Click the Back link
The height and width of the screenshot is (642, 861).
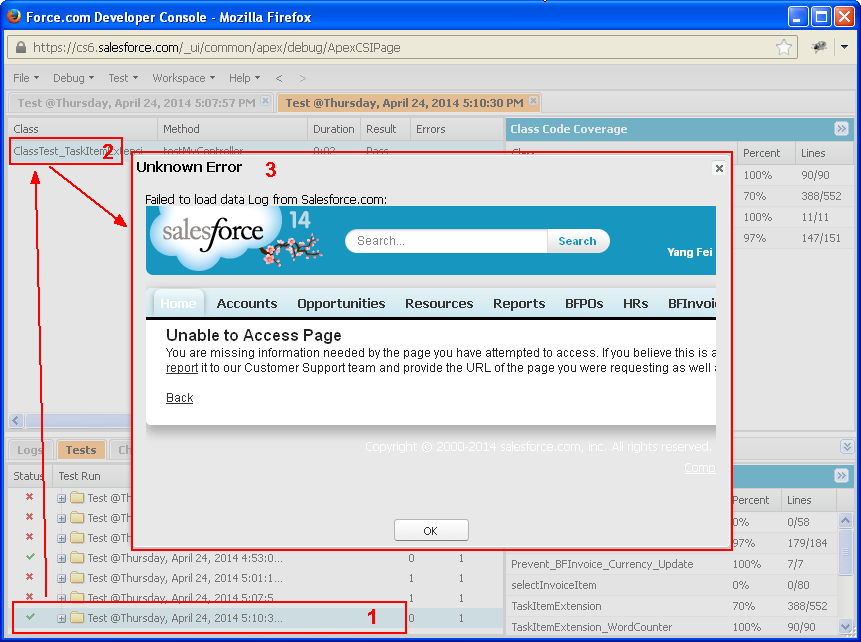(x=180, y=398)
